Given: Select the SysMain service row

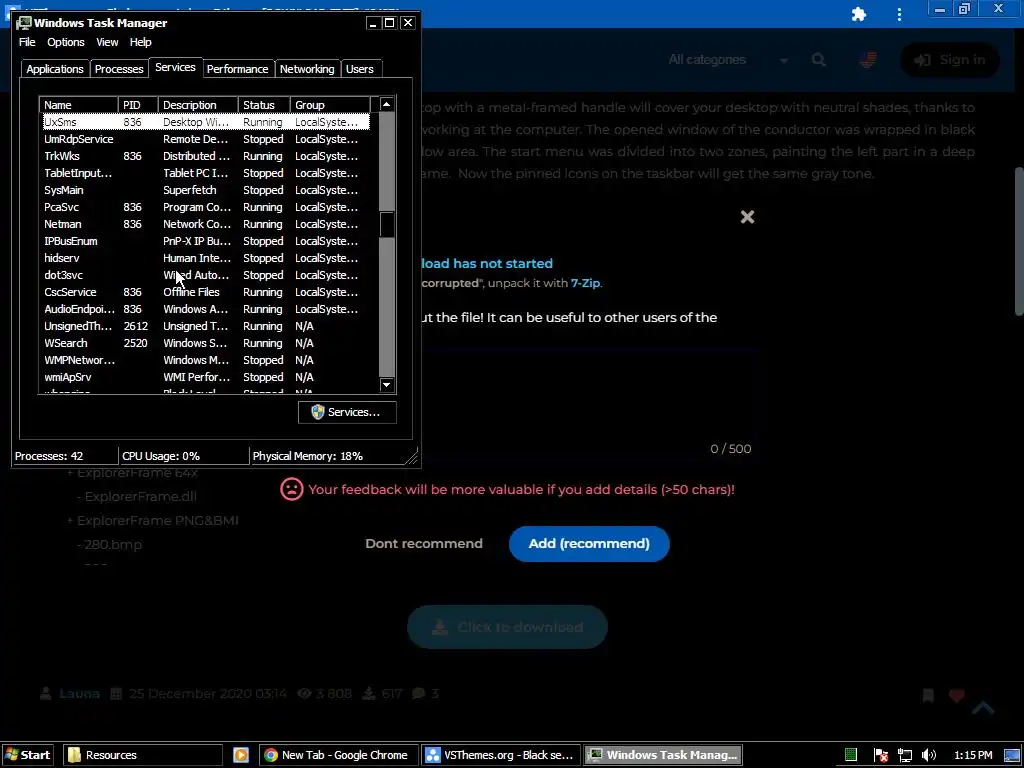Looking at the screenshot, I should pos(205,190).
